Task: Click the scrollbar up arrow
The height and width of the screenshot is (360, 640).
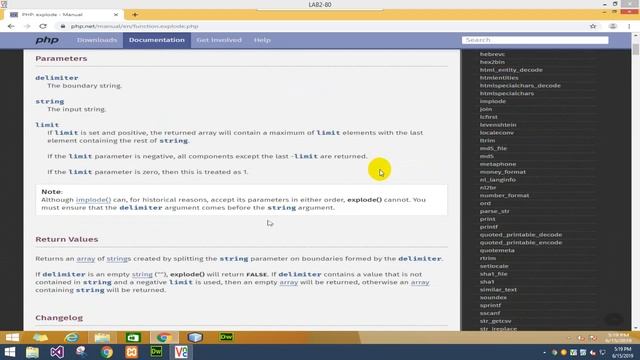Action: click(636, 36)
